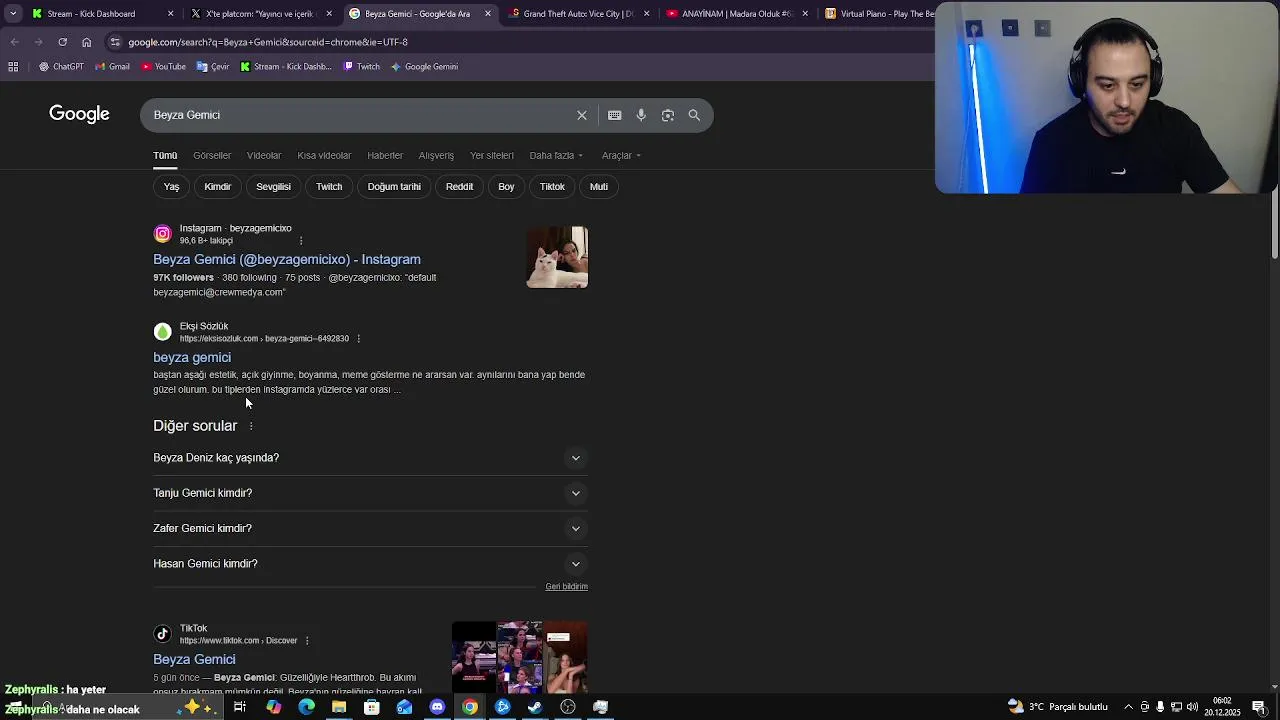Reload the page in the browser toolbar

[x=62, y=42]
